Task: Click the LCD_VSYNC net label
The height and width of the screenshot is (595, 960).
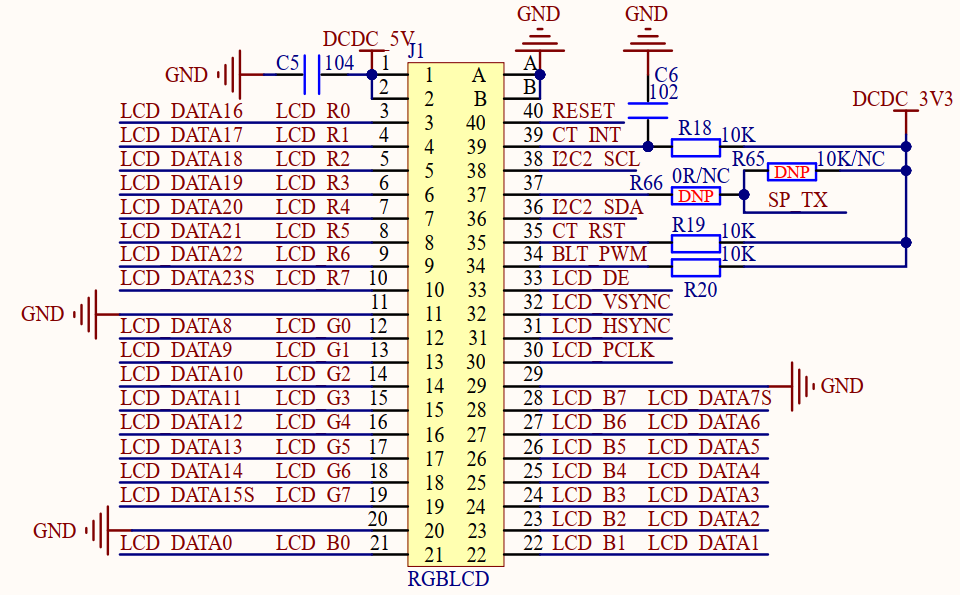Action: click(x=611, y=302)
